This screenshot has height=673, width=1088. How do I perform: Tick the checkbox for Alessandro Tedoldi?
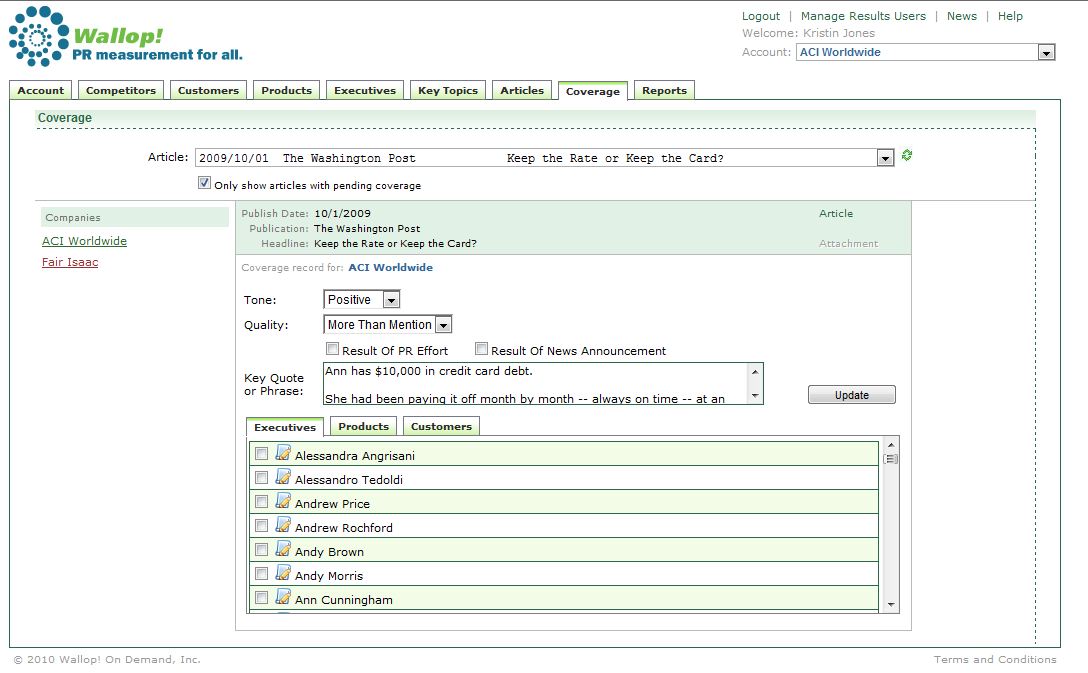262,478
